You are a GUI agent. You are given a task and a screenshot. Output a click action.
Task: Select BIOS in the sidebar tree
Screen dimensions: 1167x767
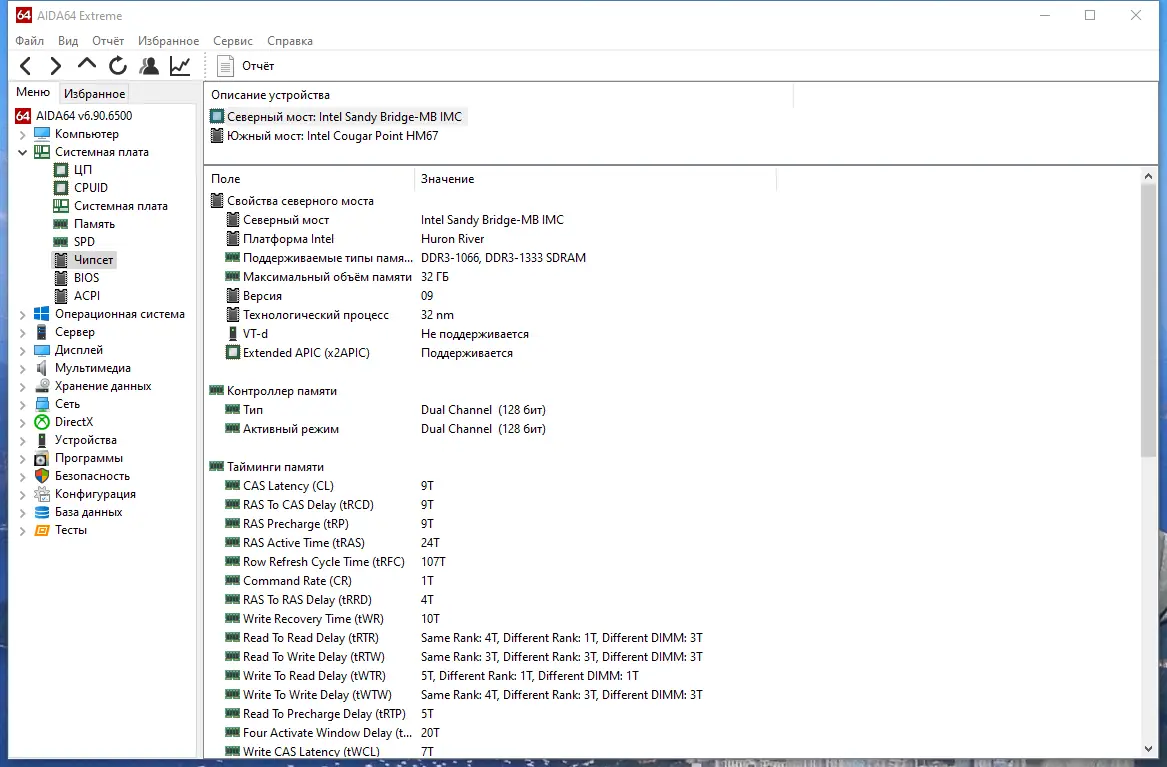click(86, 277)
